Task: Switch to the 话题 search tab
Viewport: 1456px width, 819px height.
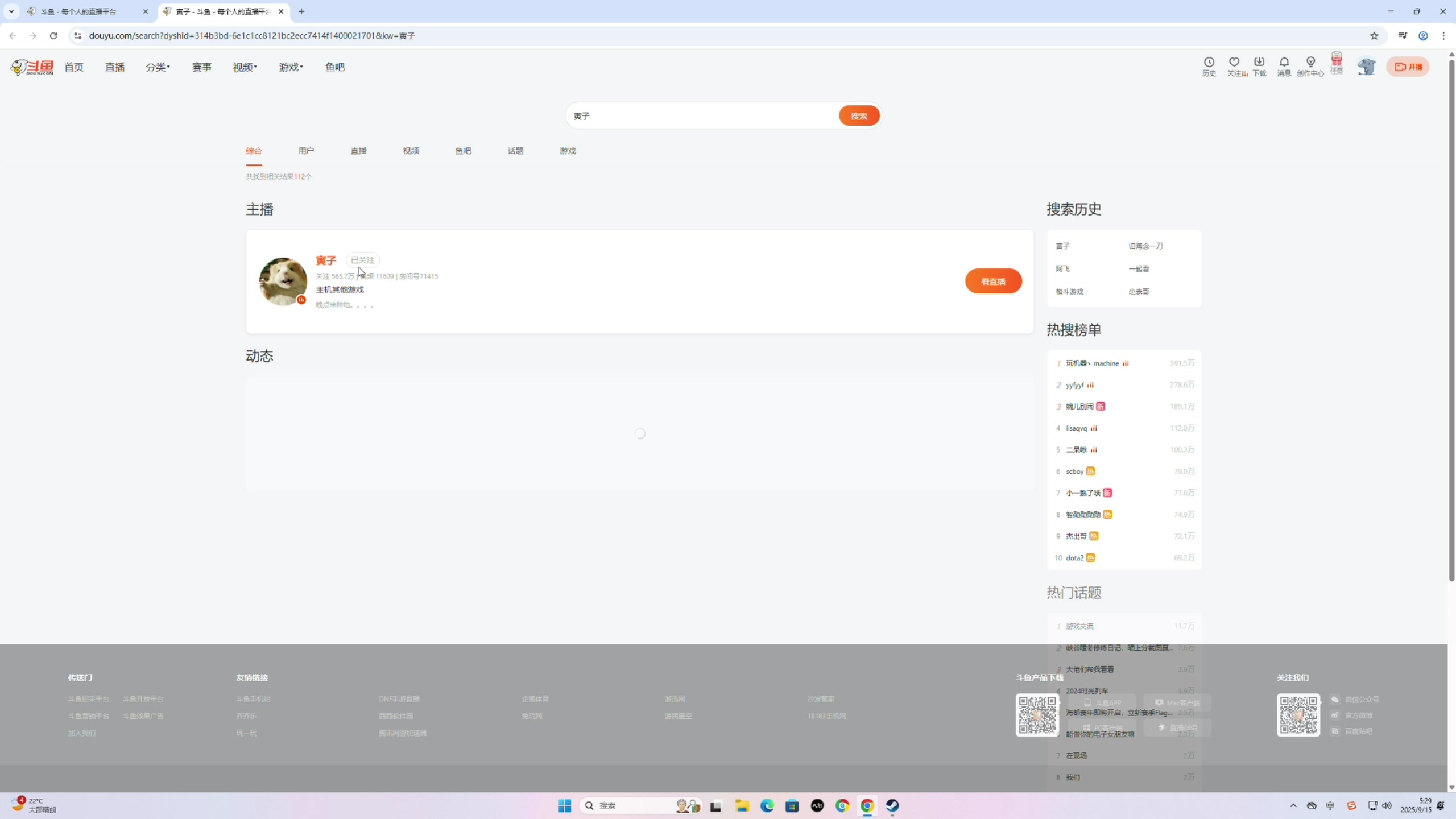Action: (515, 151)
